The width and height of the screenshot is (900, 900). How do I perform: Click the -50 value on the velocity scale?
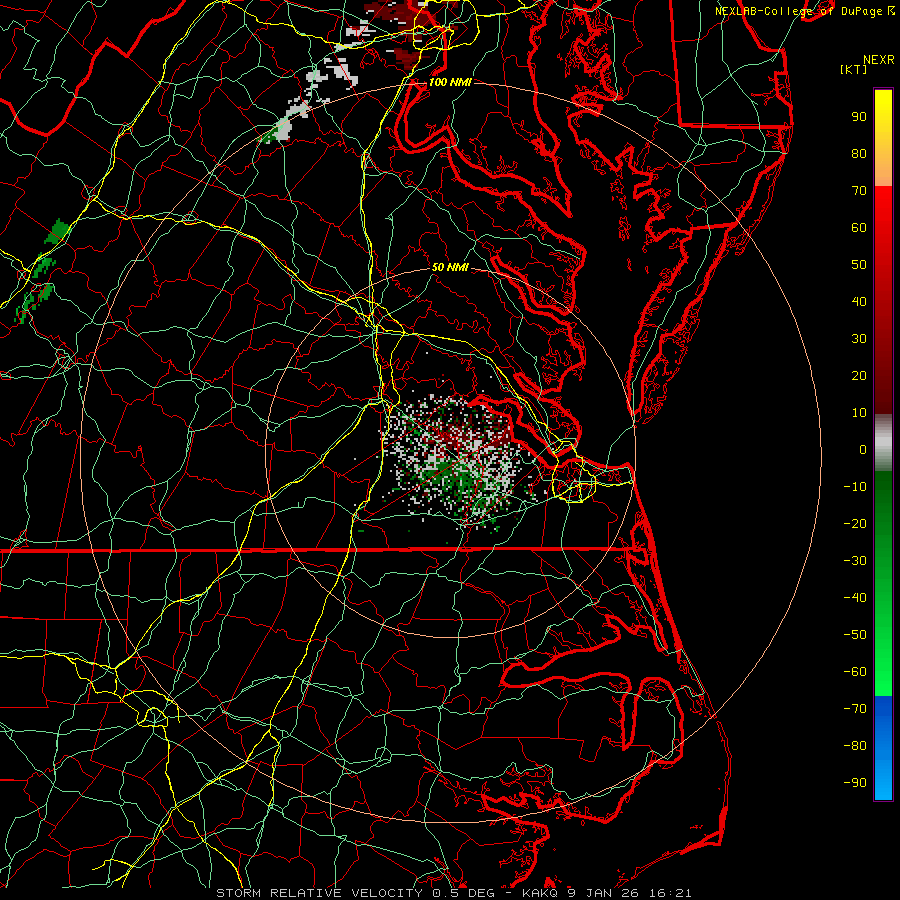tap(855, 635)
